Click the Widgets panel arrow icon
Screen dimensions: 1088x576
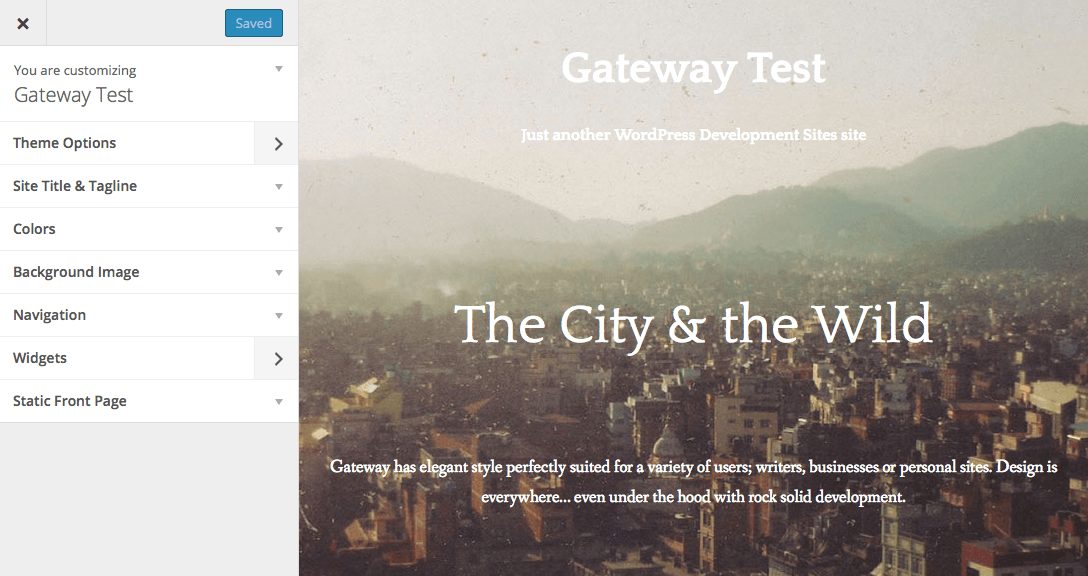(277, 357)
